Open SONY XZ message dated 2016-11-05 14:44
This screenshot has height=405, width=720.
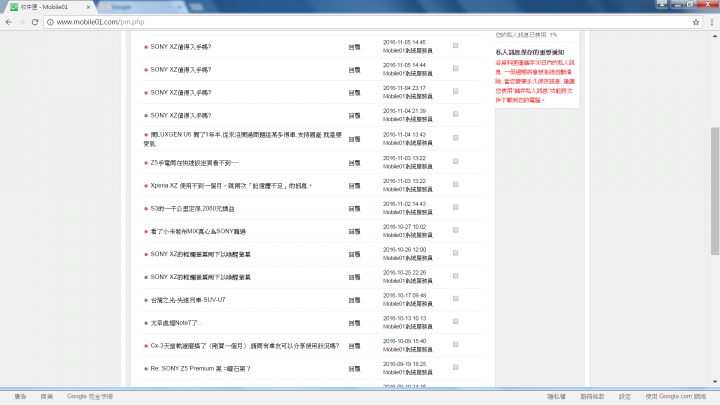(x=181, y=70)
